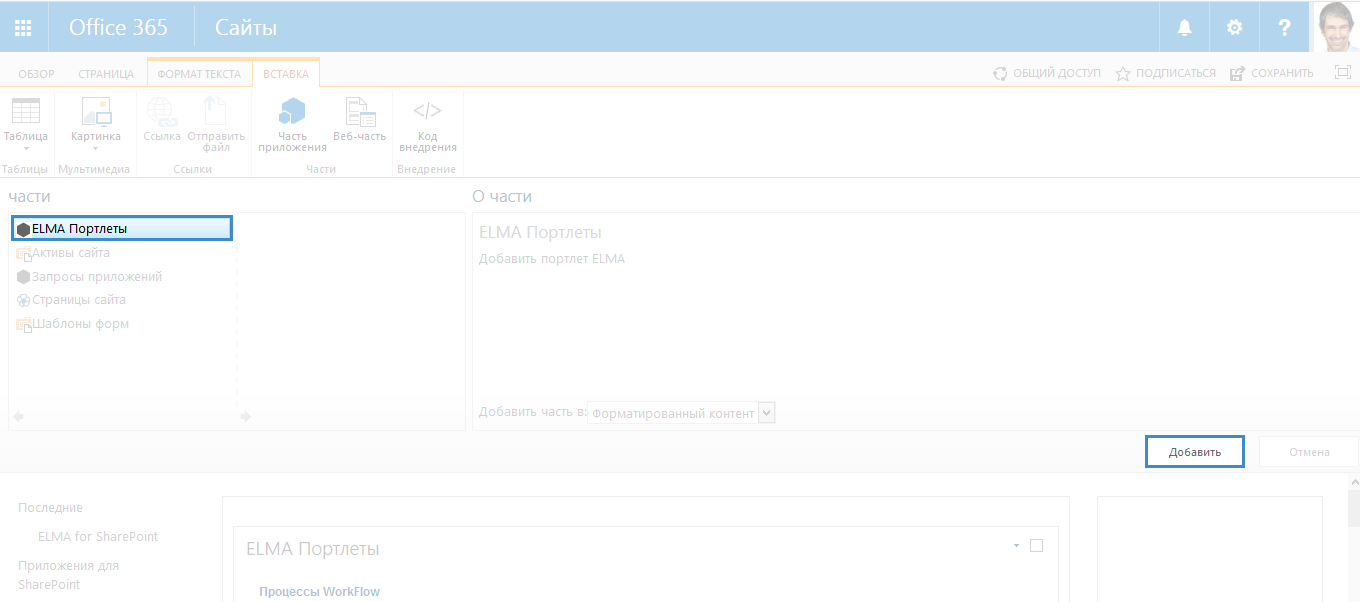Click the Процессы WorkFlow text
Screen dimensions: 1360x602
pos(320,592)
